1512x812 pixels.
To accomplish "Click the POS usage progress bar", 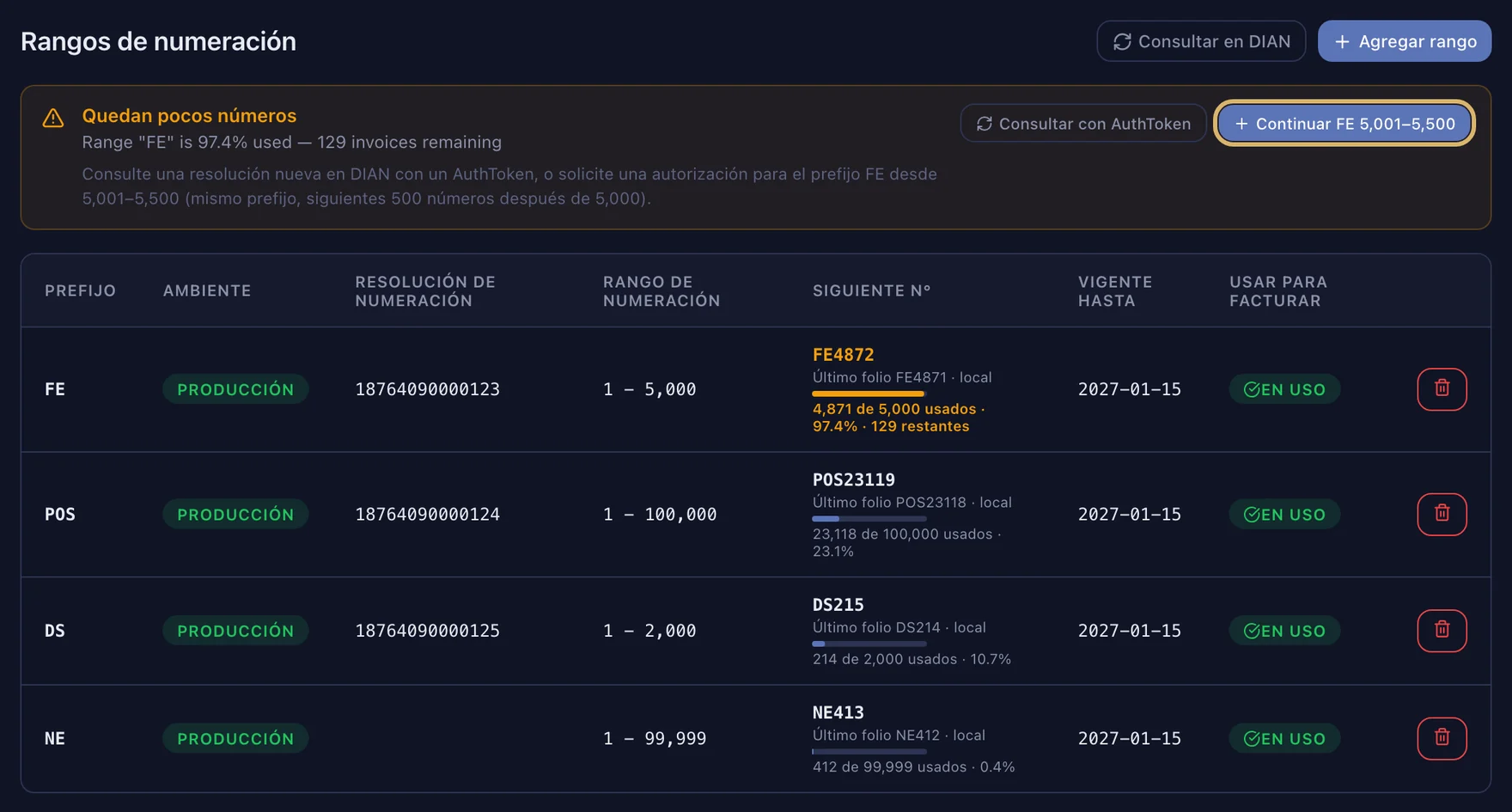I will pos(869,518).
